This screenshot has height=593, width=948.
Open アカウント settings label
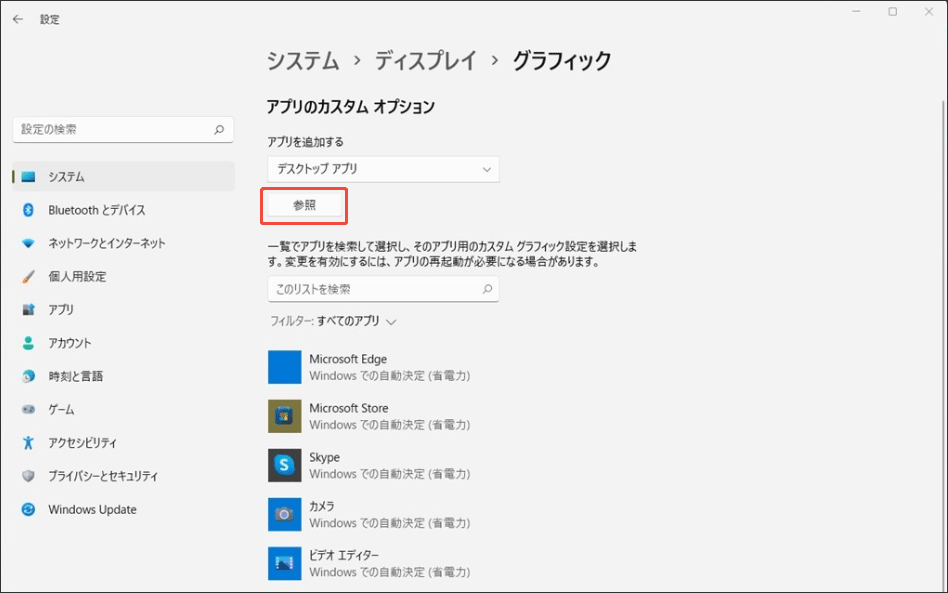70,343
